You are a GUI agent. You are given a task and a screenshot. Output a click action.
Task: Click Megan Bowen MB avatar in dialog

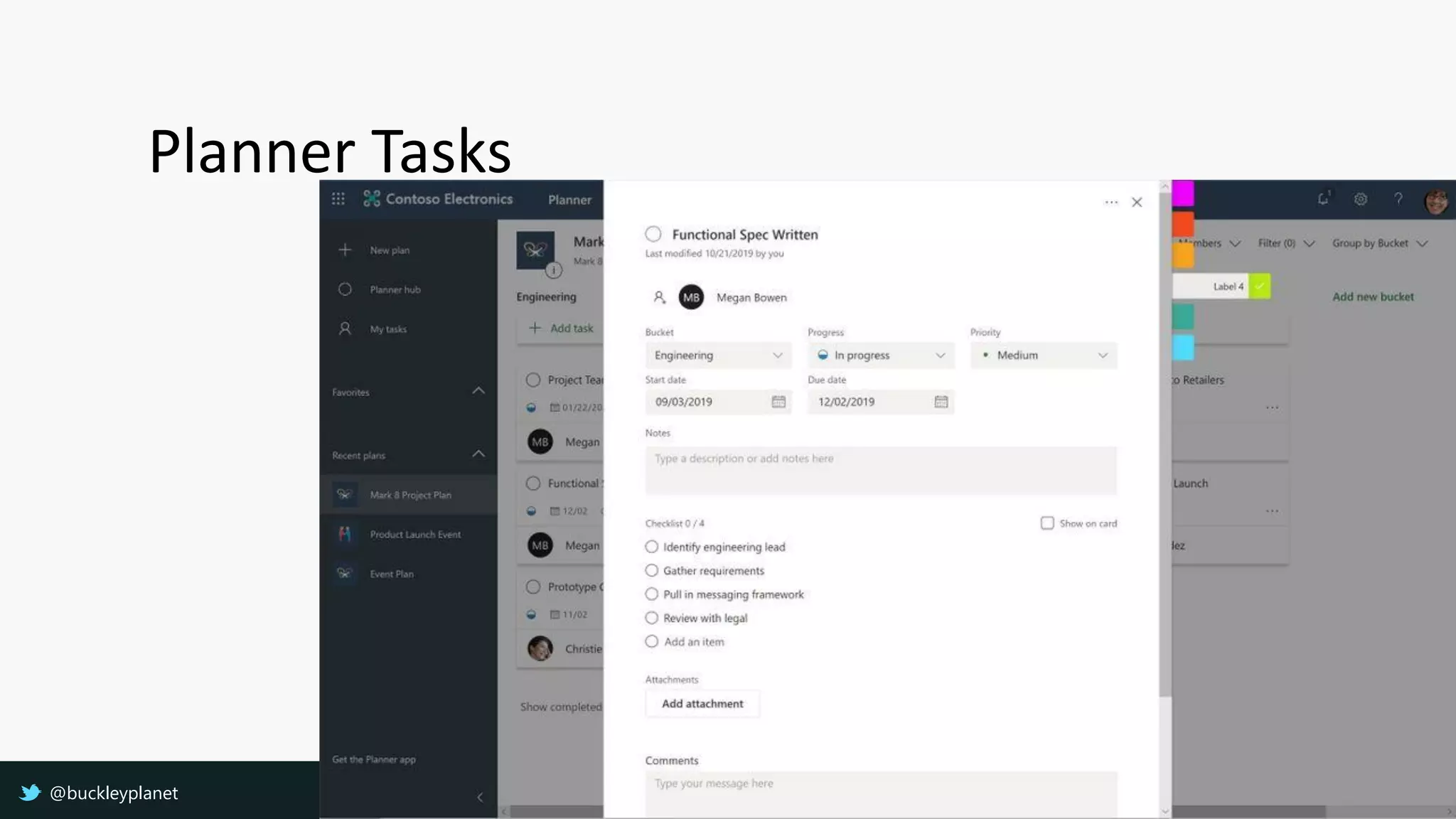(x=691, y=297)
